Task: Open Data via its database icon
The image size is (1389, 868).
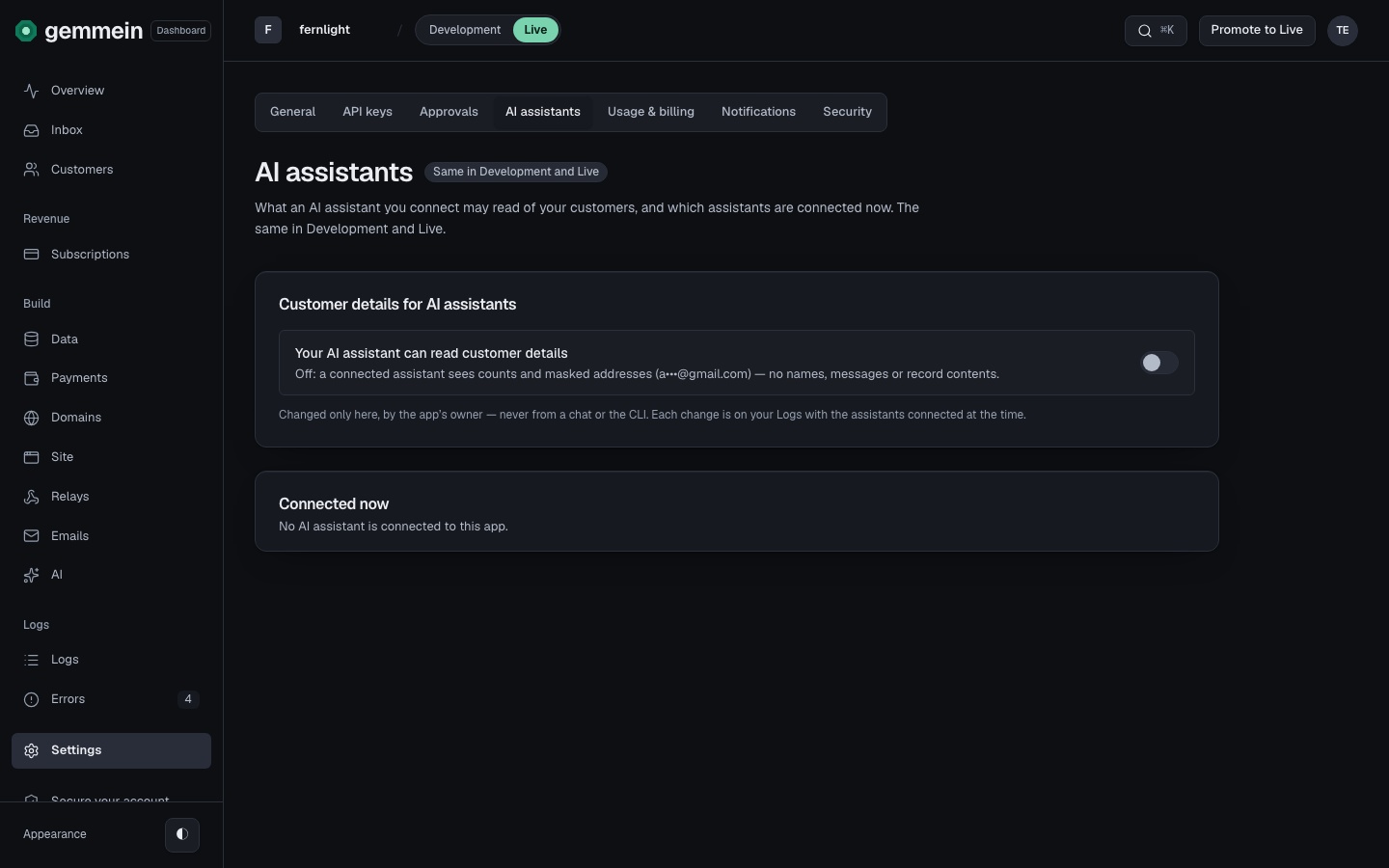Action: pyautogui.click(x=32, y=339)
